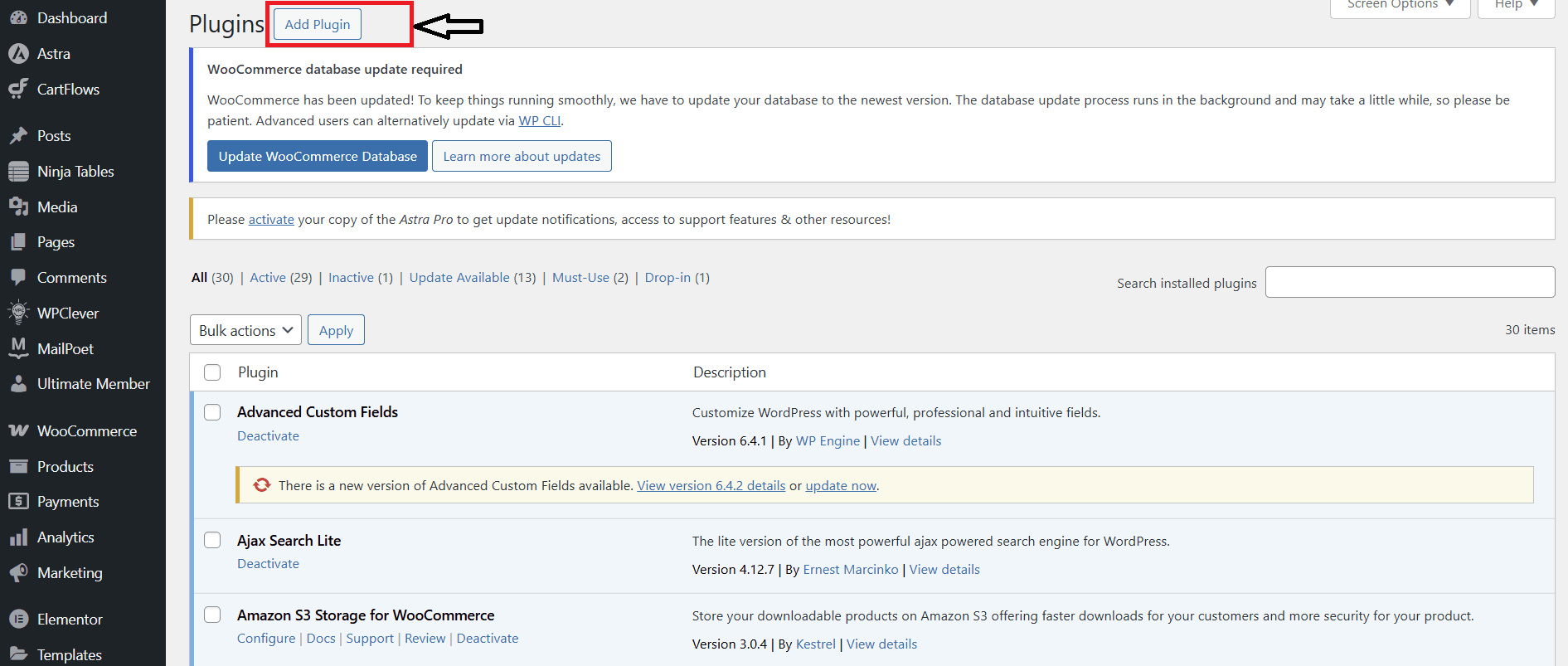Click Update WooCommerce Database button

coord(318,156)
